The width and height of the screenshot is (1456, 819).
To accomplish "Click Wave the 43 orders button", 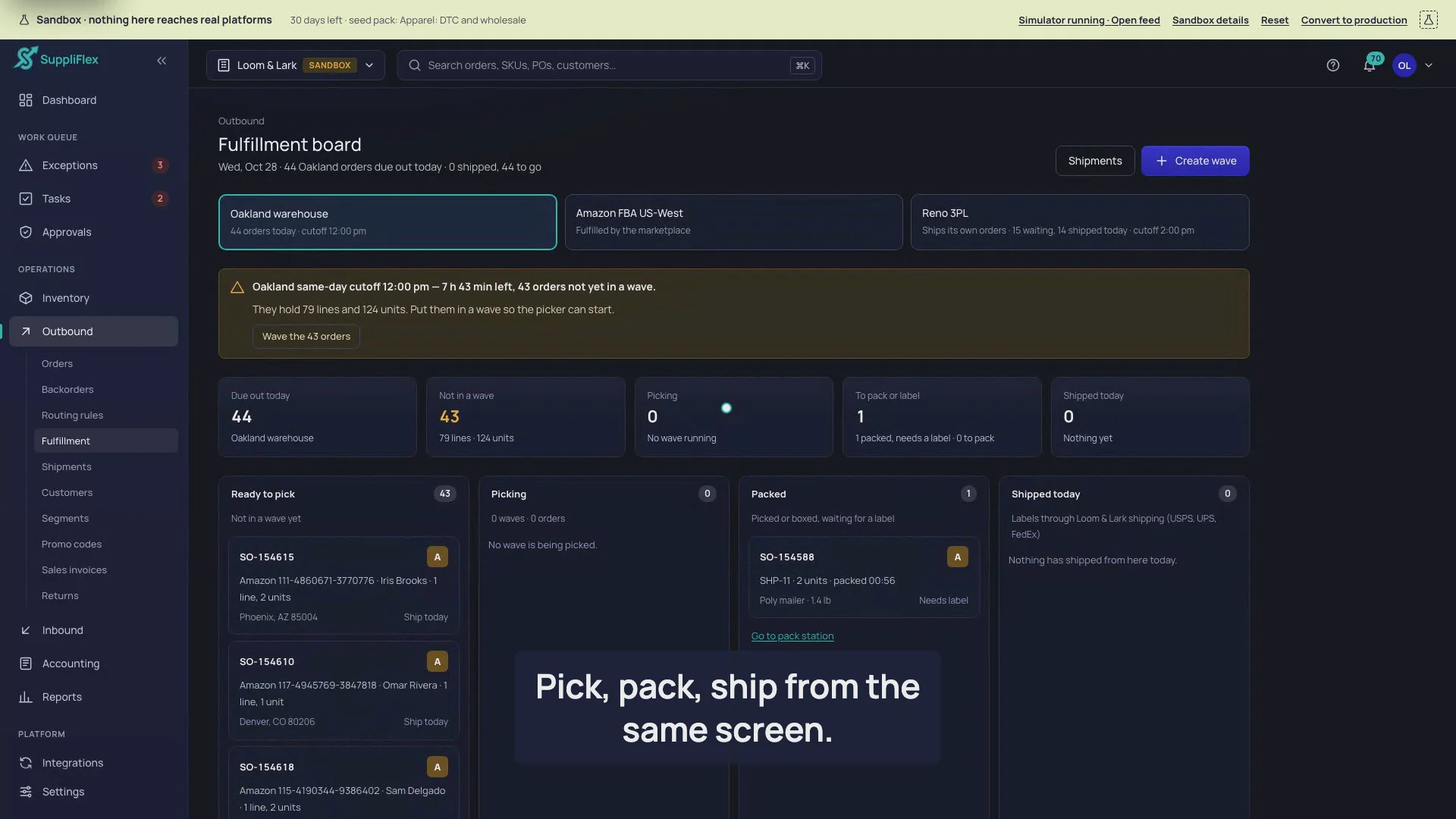I will coord(306,337).
